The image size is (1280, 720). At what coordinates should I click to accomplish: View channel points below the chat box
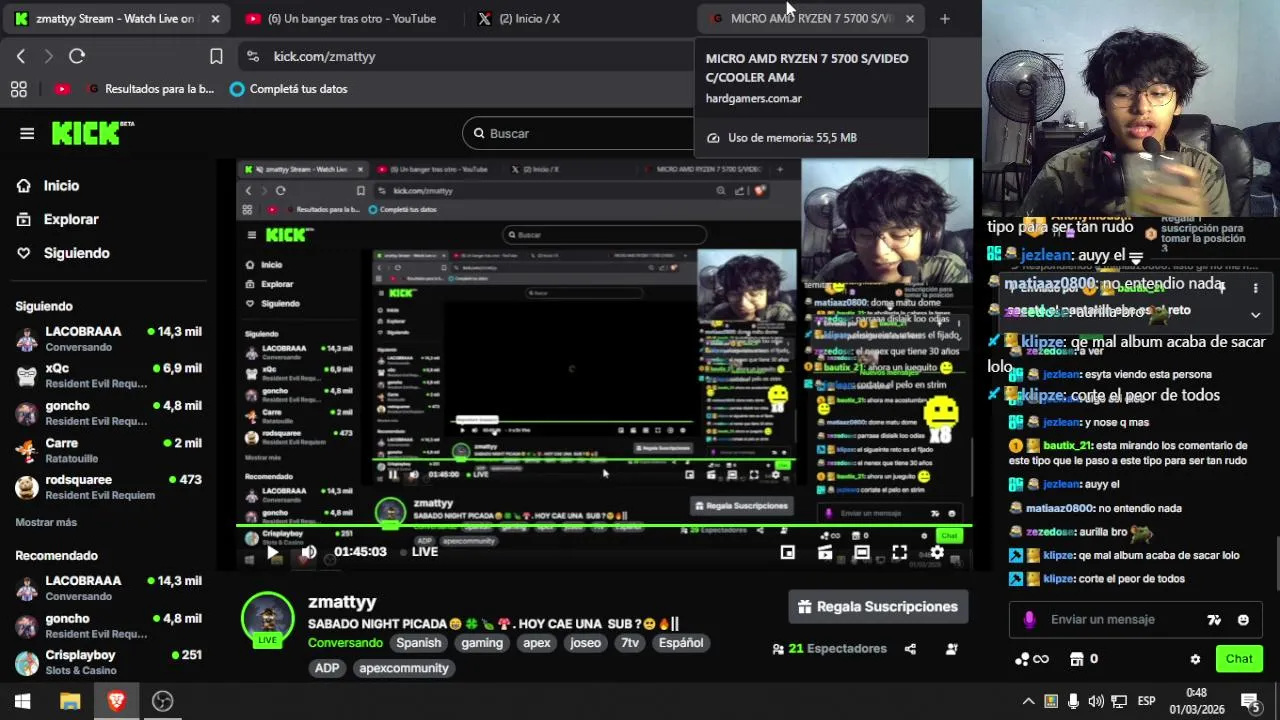1031,659
